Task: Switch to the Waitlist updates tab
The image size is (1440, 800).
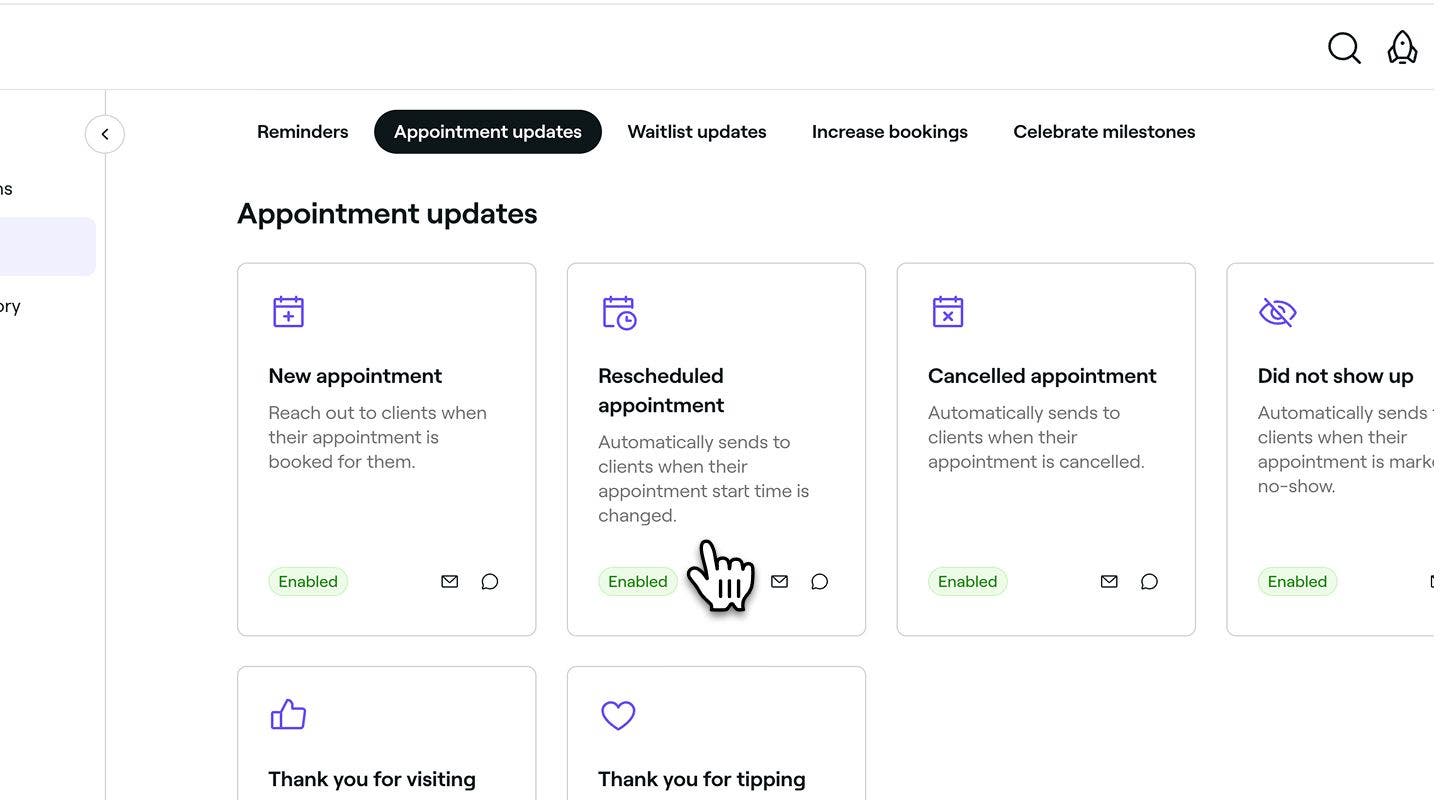Action: (x=697, y=132)
